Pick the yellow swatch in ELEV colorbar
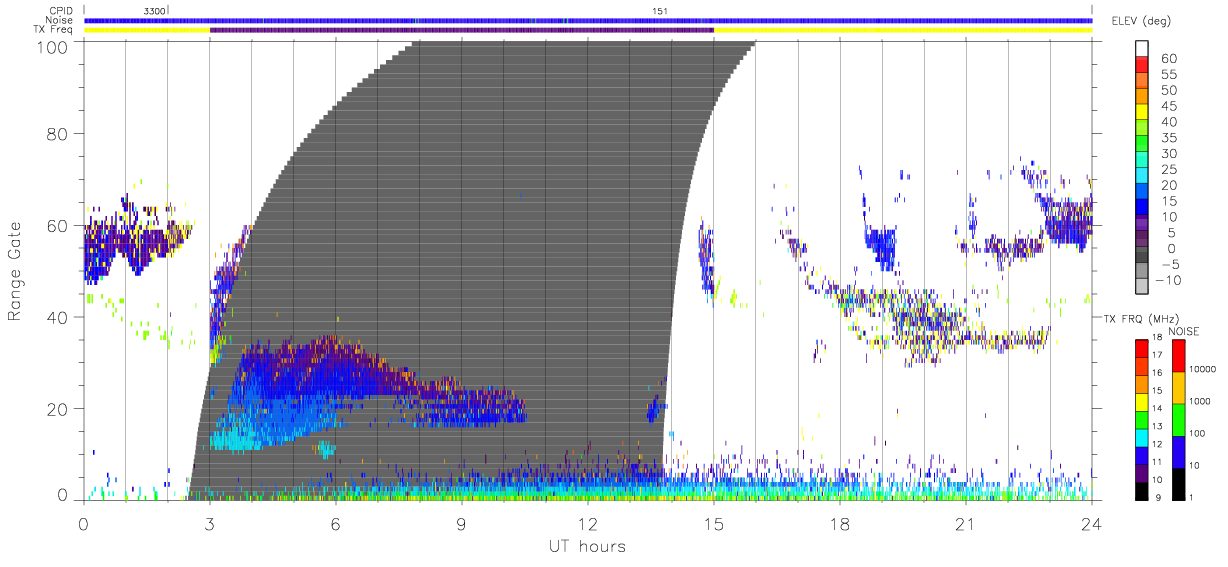1228x567 pixels. (1143, 113)
